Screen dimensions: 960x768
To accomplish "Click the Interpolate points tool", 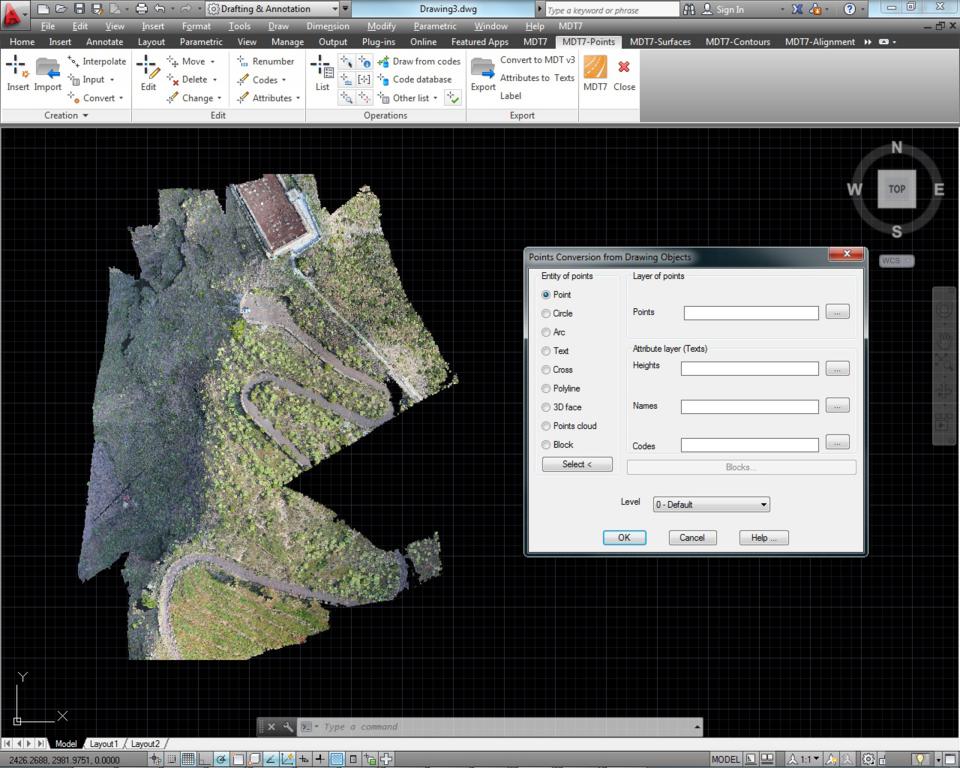I will coord(97,61).
